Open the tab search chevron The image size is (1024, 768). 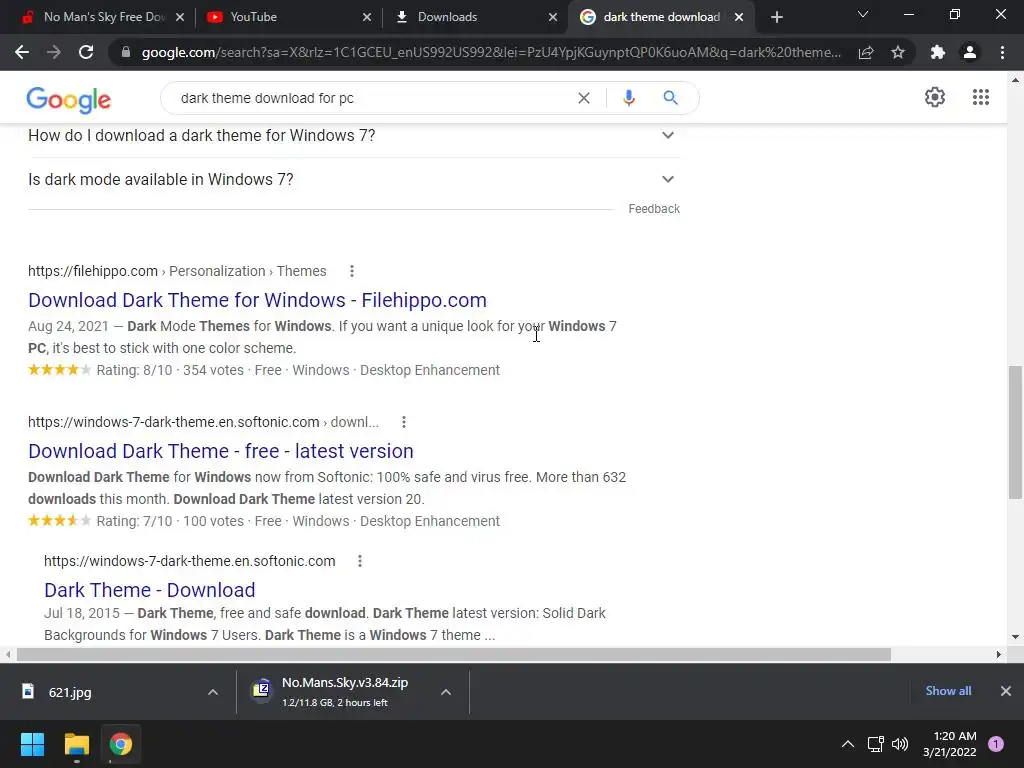click(x=863, y=14)
